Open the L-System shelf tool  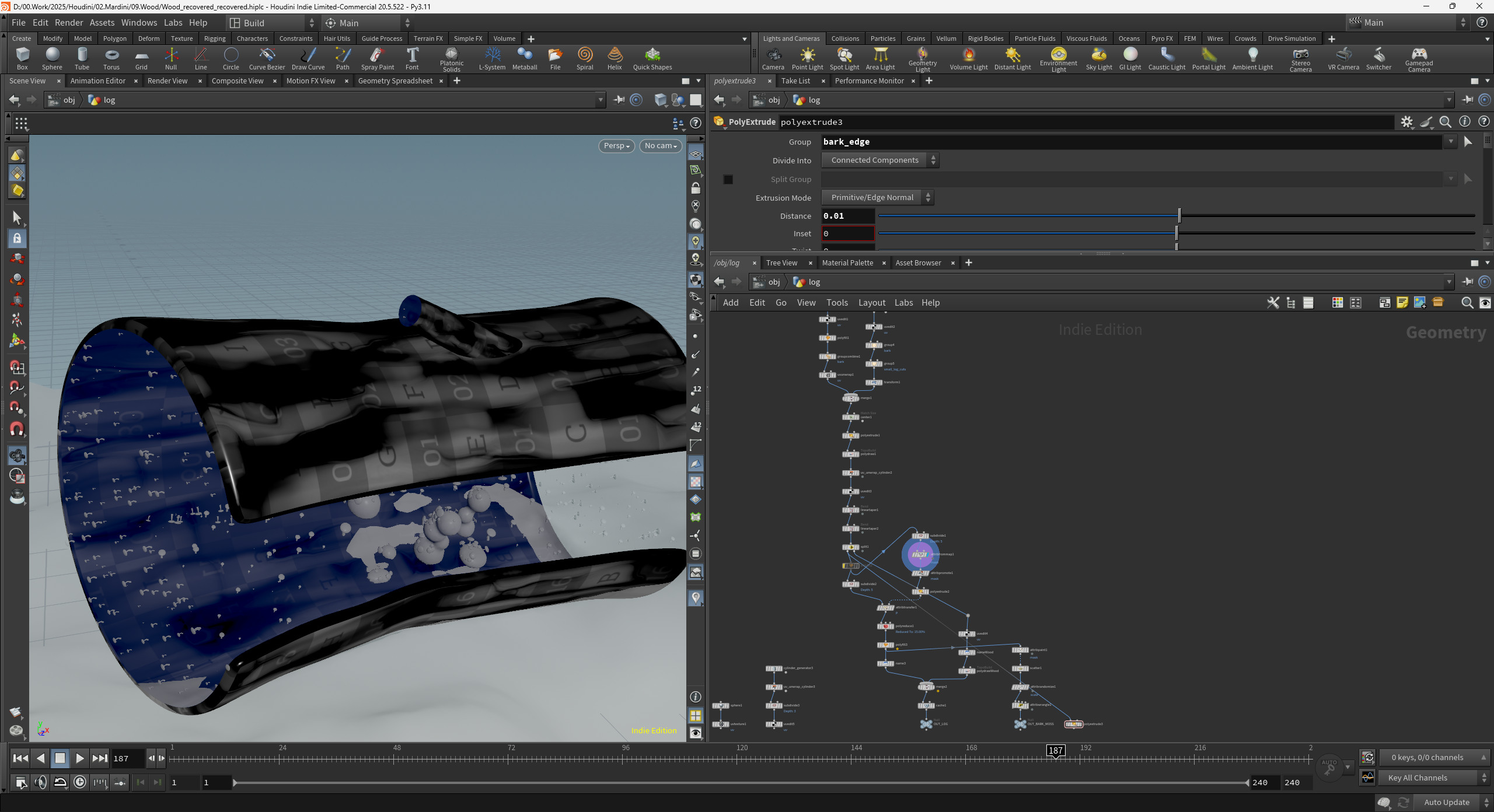click(492, 59)
